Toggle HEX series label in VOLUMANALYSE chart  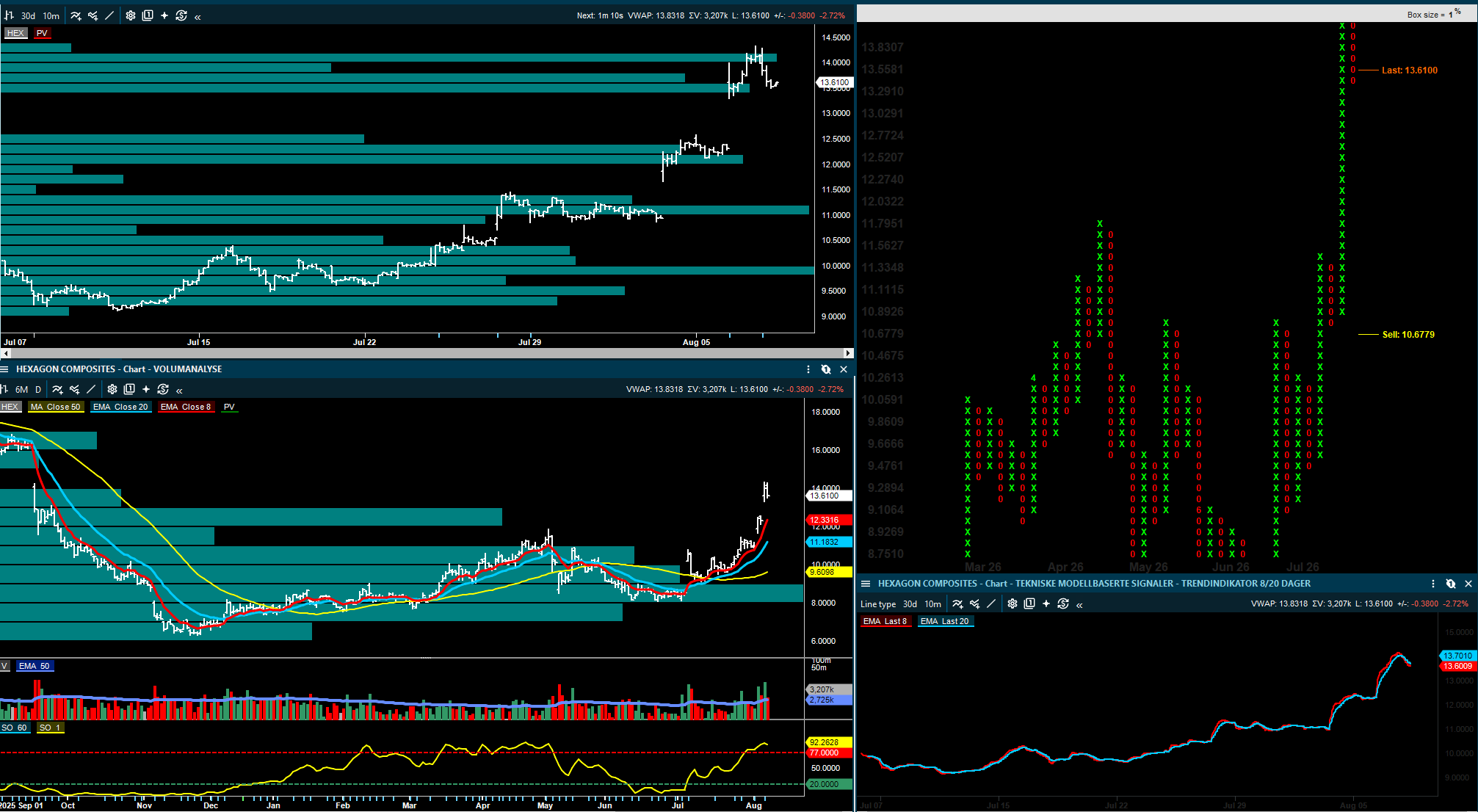click(10, 407)
